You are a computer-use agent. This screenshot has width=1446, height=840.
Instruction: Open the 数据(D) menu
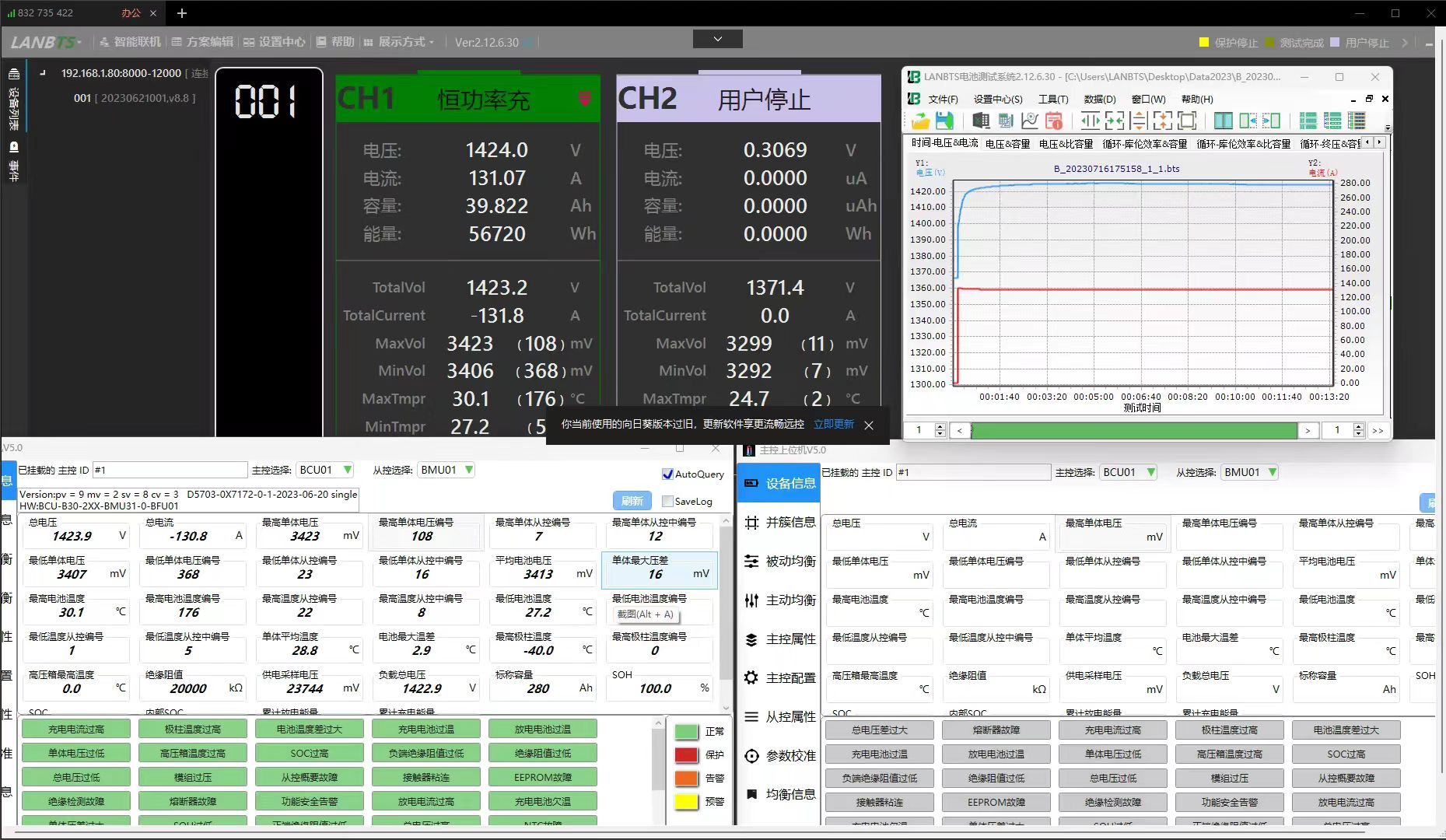(x=1099, y=99)
